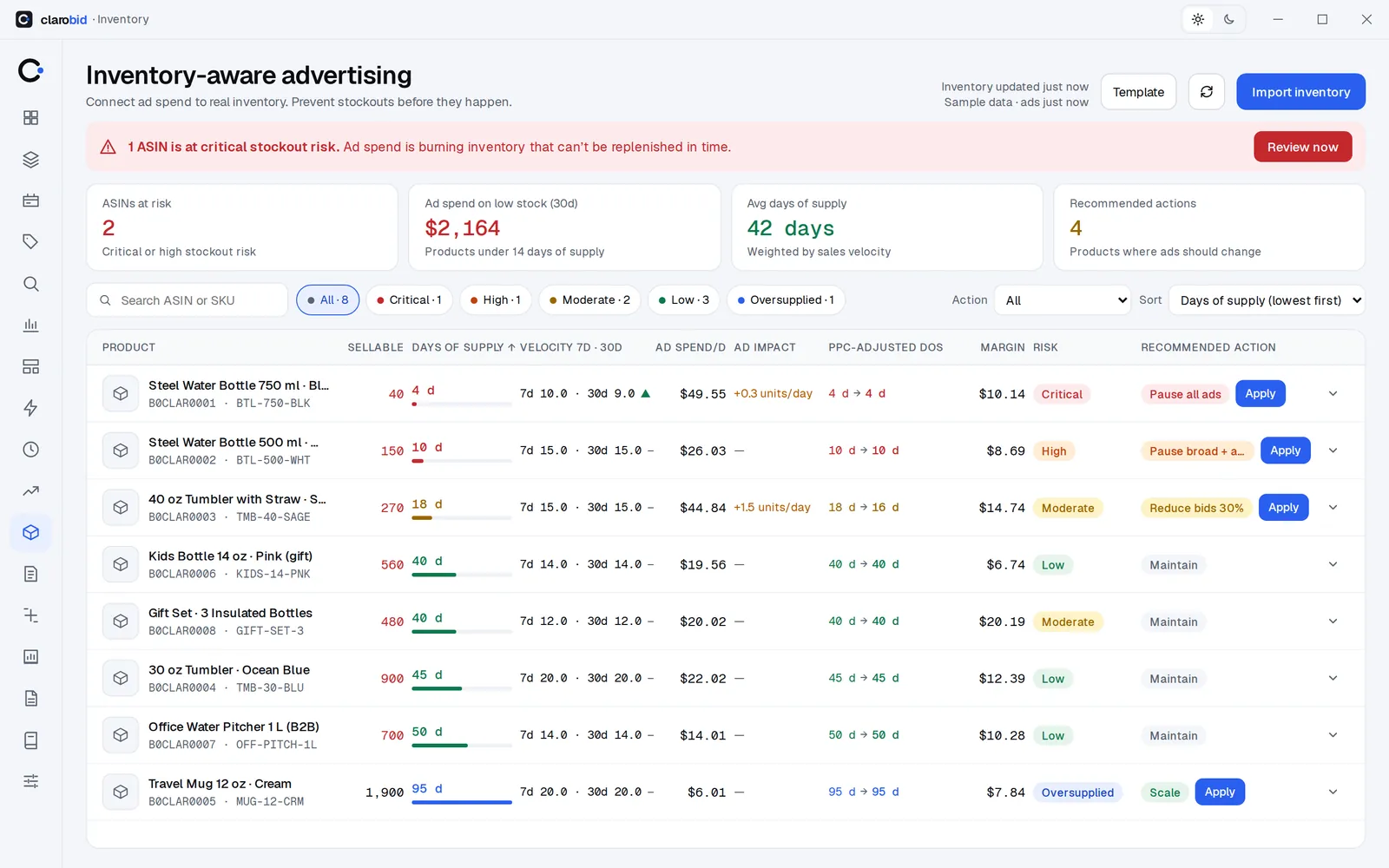Image resolution: width=1389 pixels, height=868 pixels.
Task: Apply Pause all ads recommendation
Action: click(1260, 393)
